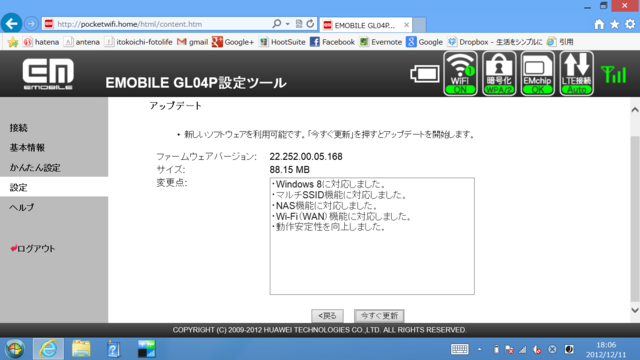Open the browser home icon
The image size is (640, 360).
pyautogui.click(x=599, y=24)
